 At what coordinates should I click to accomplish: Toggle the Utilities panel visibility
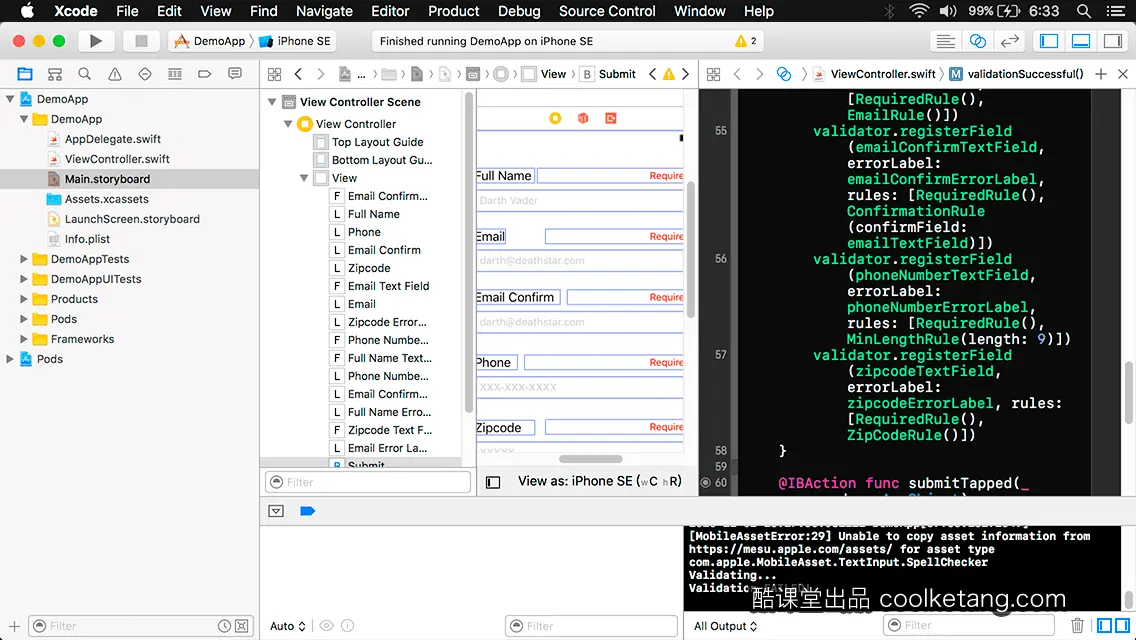1113,41
